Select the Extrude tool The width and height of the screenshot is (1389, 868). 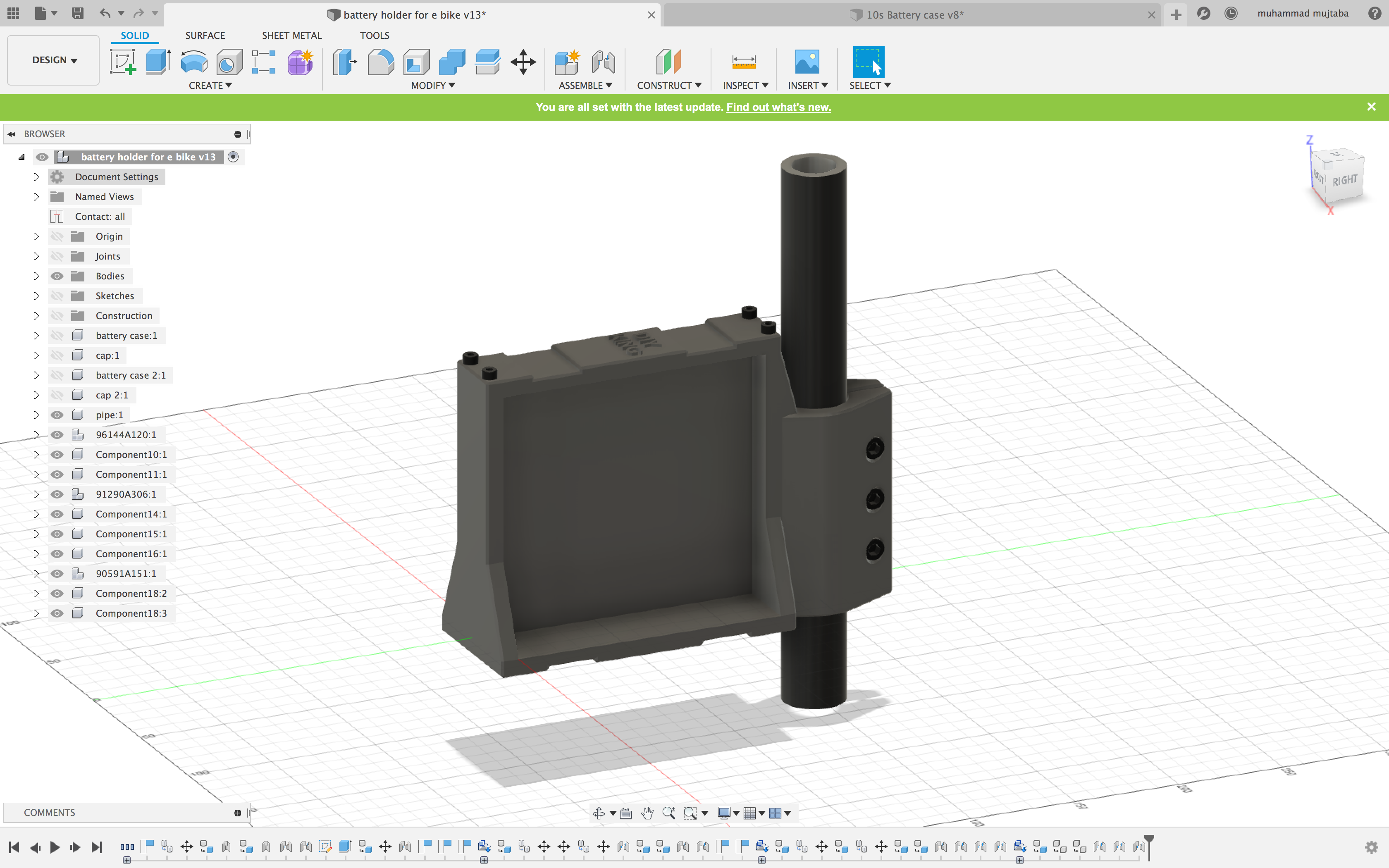[158, 62]
